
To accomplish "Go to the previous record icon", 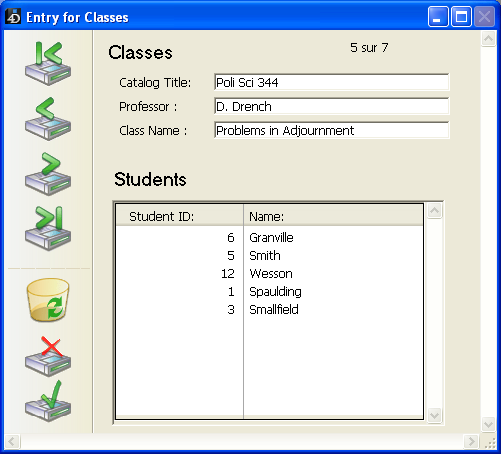I will [x=48, y=119].
